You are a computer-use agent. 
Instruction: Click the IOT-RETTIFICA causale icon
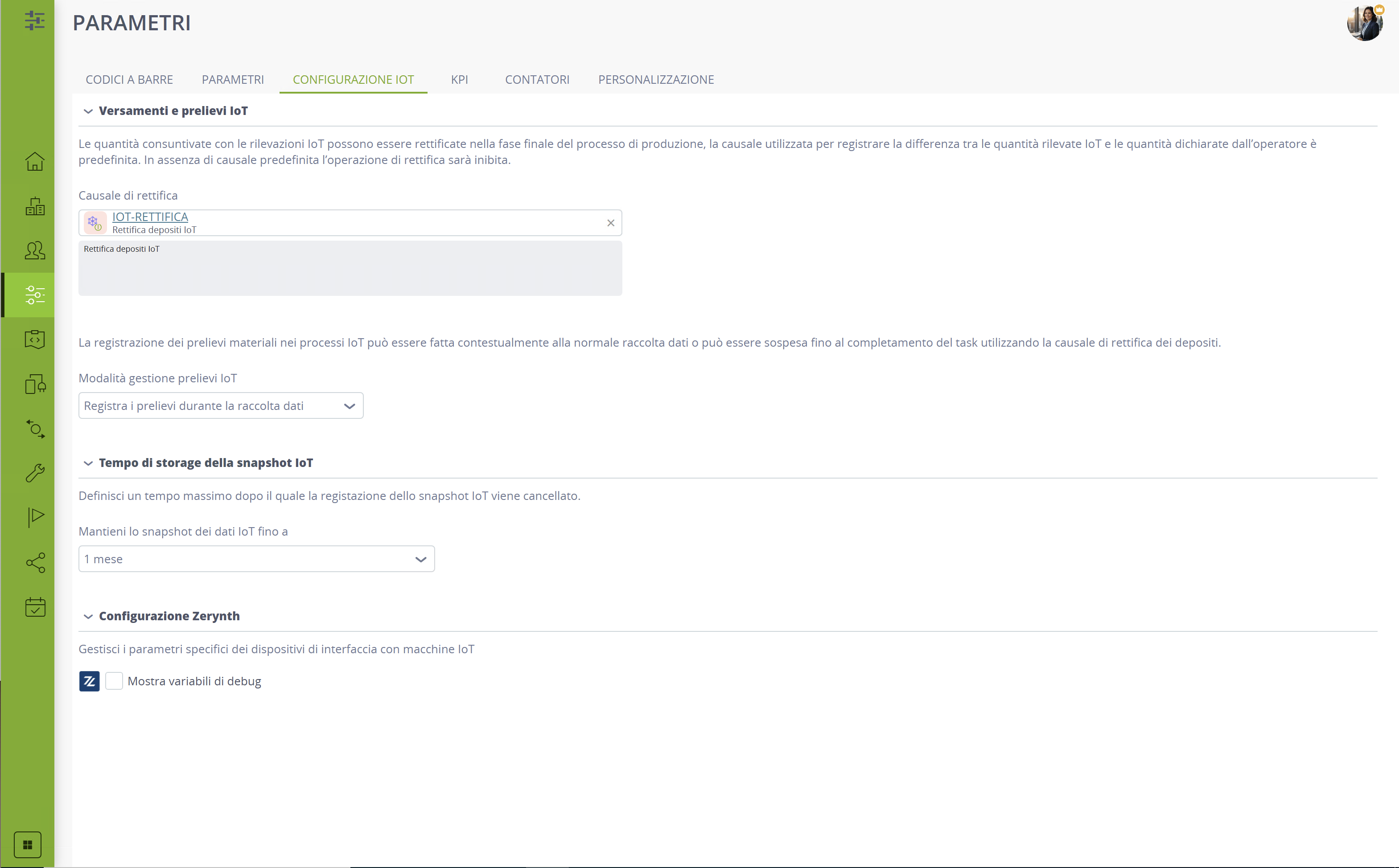pyautogui.click(x=95, y=223)
